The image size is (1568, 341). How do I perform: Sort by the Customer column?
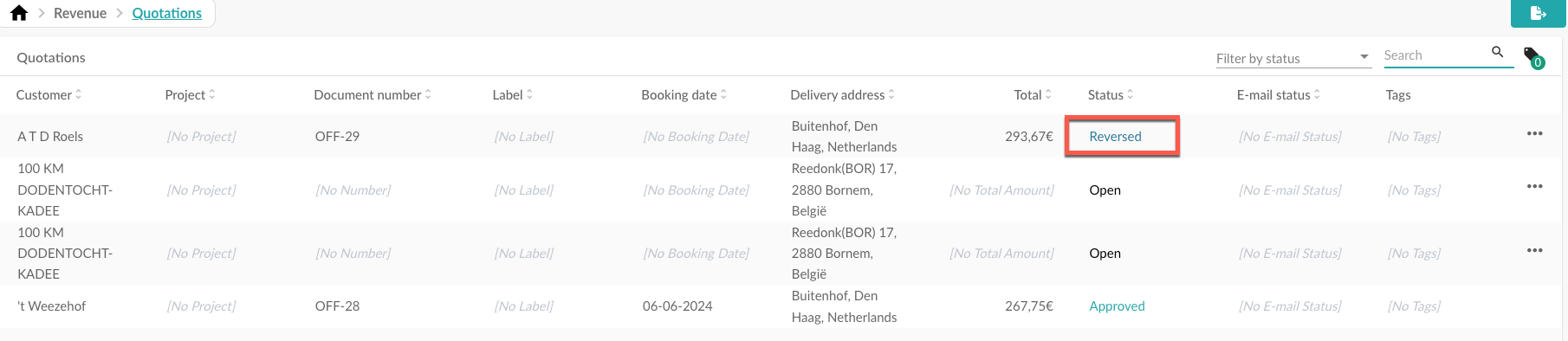pos(49,95)
